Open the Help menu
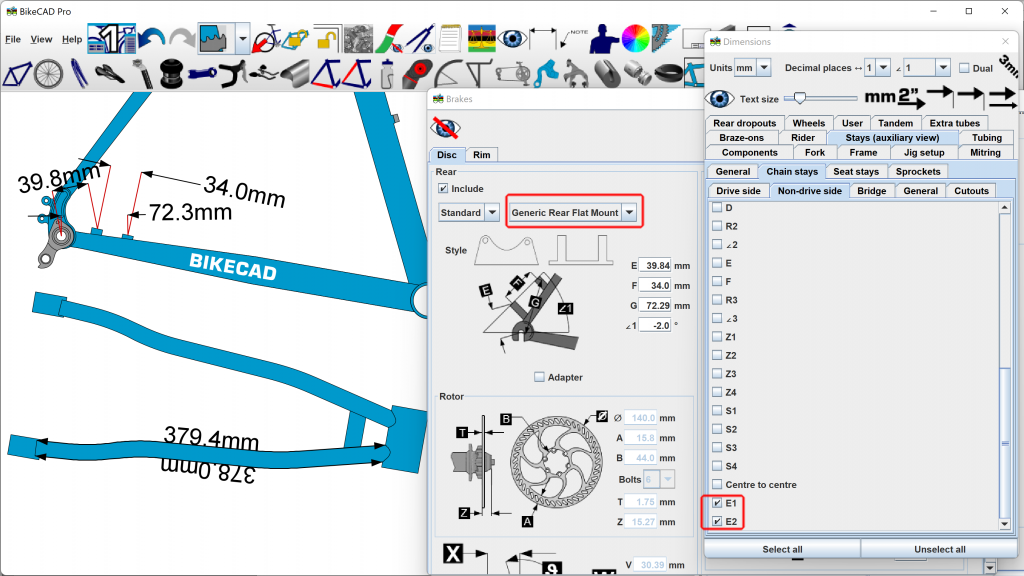The image size is (1024, 576). tap(72, 39)
